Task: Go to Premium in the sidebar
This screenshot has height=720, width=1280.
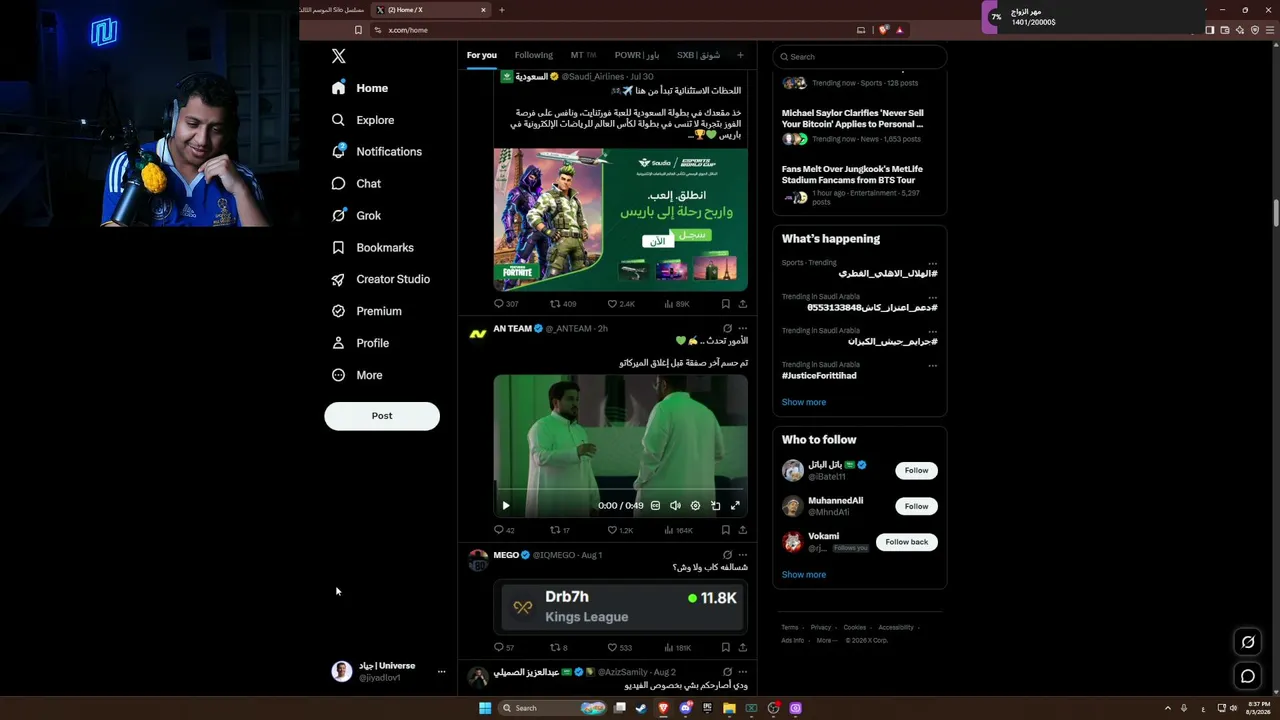Action: click(366, 312)
